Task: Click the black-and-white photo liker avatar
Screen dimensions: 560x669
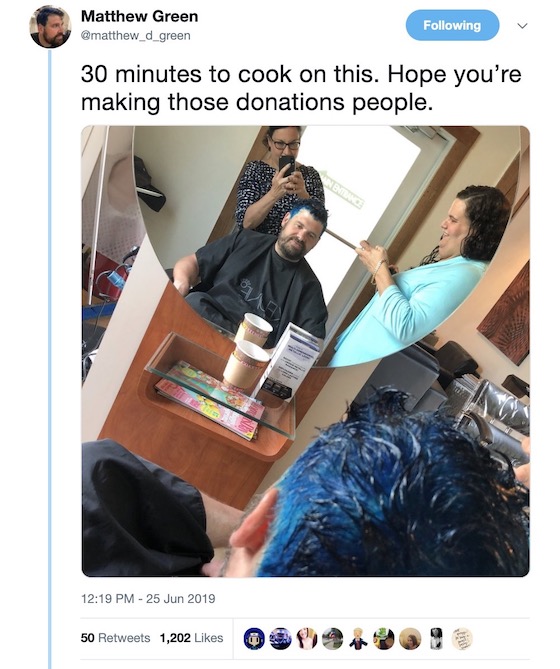Action: pos(436,639)
